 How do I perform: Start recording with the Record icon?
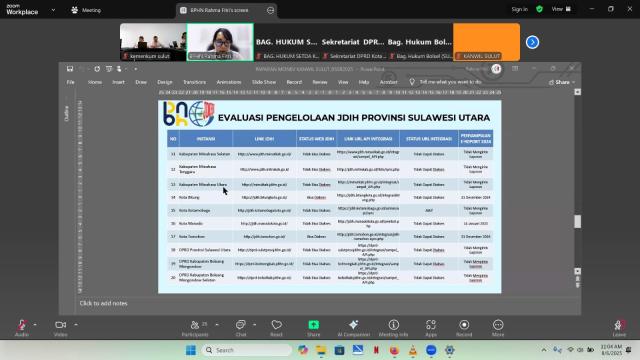click(x=464, y=328)
